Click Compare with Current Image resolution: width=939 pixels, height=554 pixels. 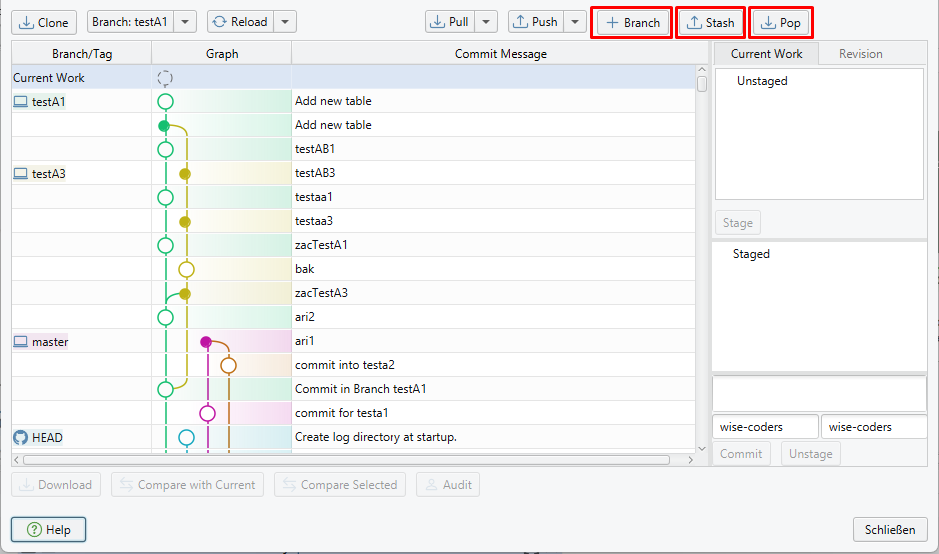(x=187, y=485)
